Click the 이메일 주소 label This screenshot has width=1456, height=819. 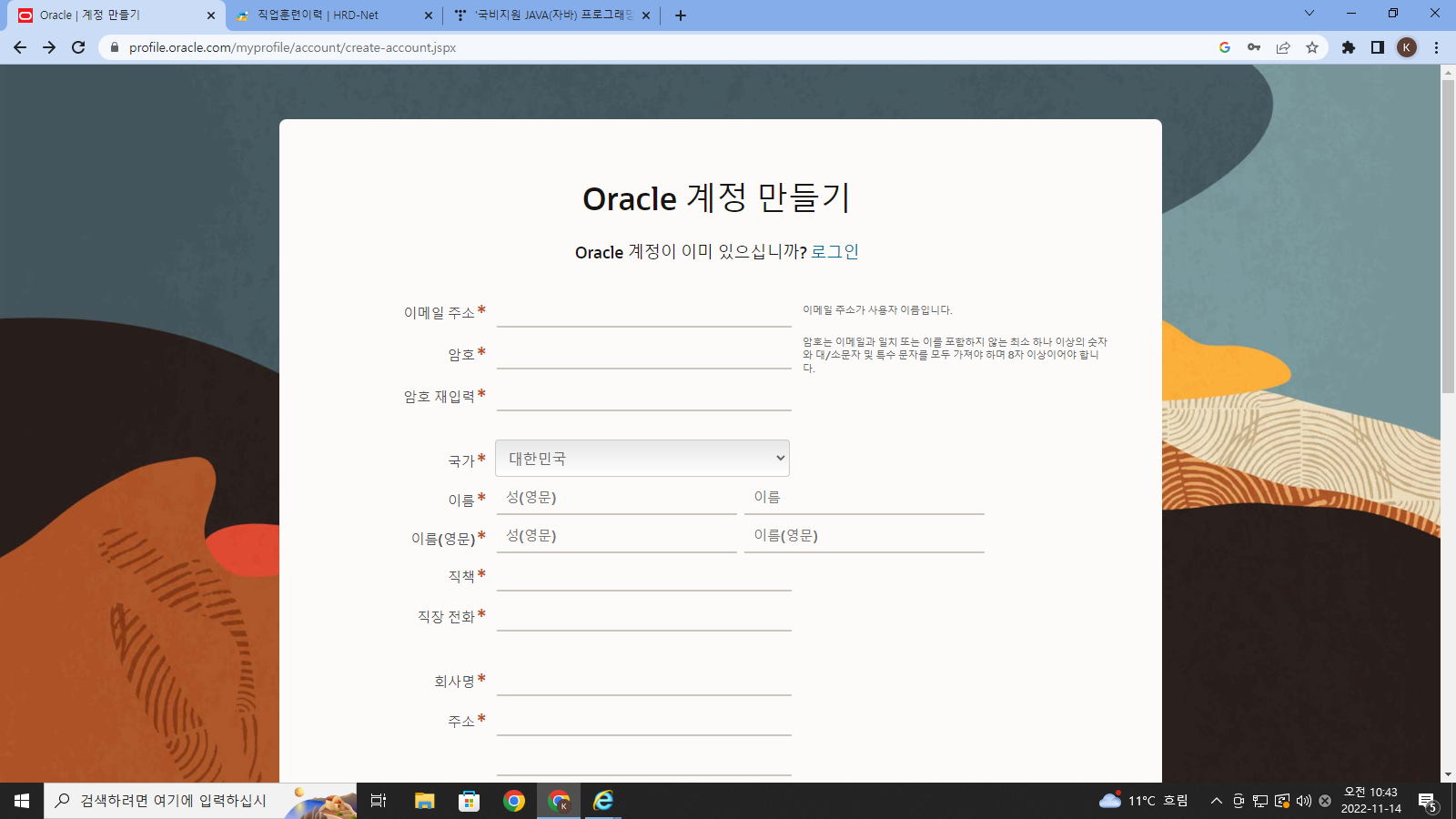point(440,313)
